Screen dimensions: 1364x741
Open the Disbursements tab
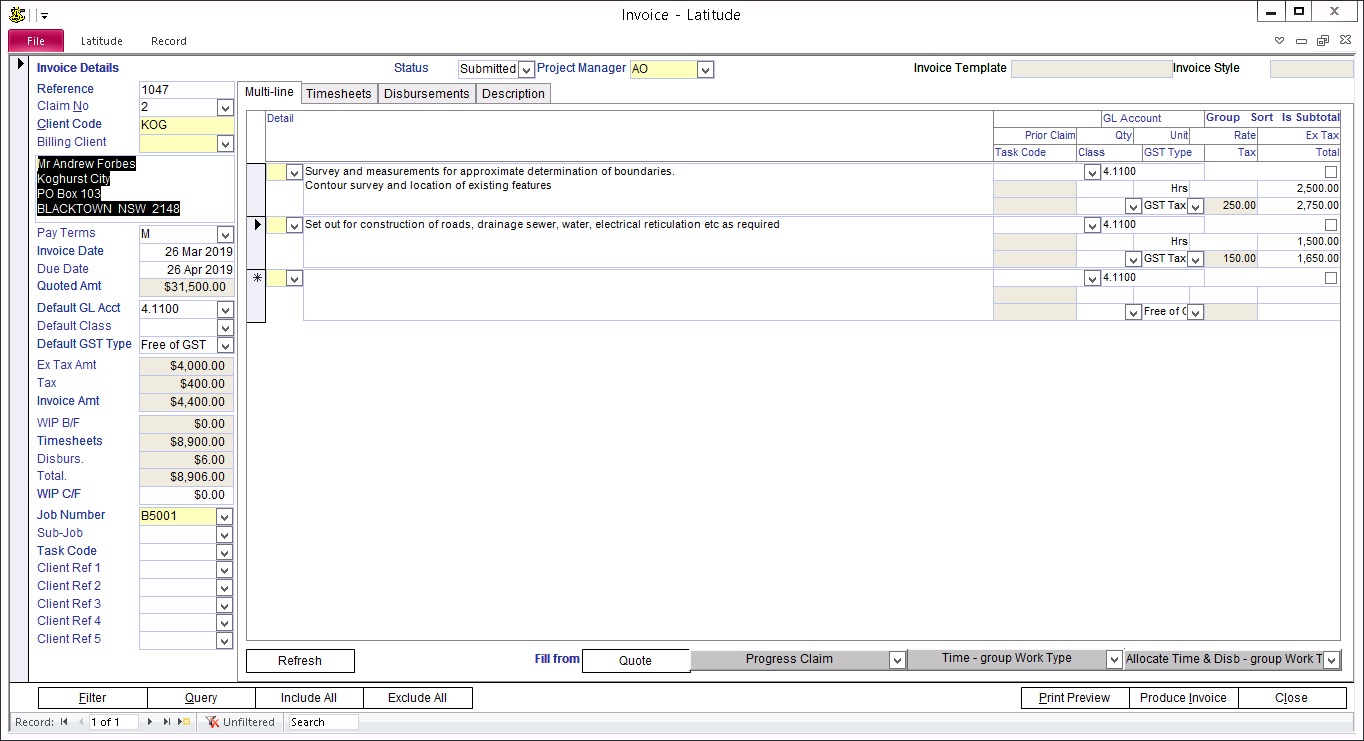tap(427, 93)
